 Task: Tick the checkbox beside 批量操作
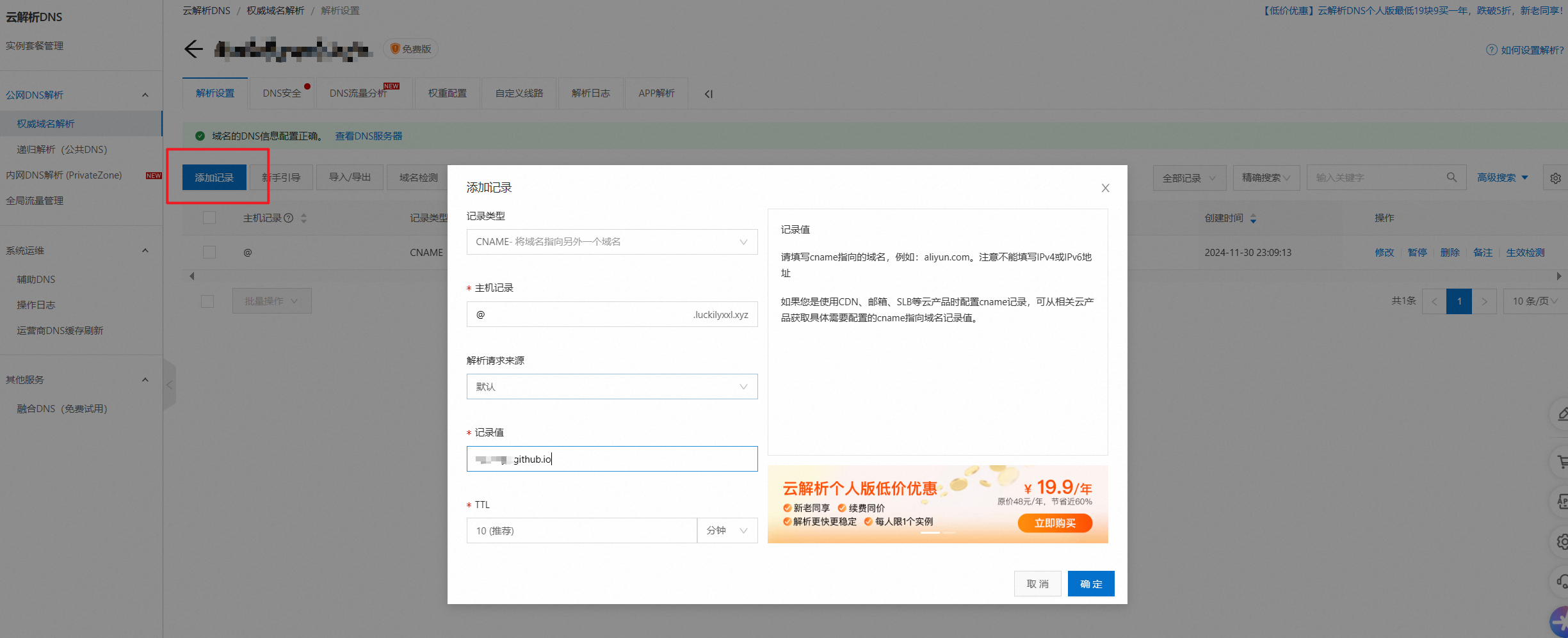[x=207, y=301]
